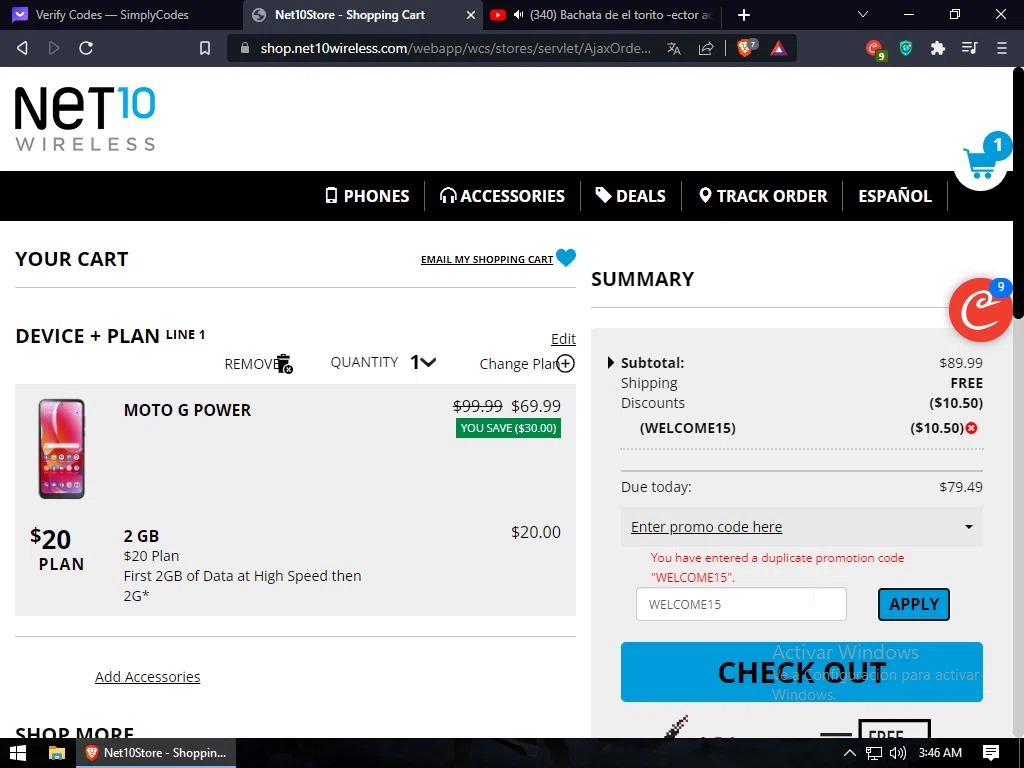Open the tab search chevron
The width and height of the screenshot is (1024, 768).
(x=863, y=14)
